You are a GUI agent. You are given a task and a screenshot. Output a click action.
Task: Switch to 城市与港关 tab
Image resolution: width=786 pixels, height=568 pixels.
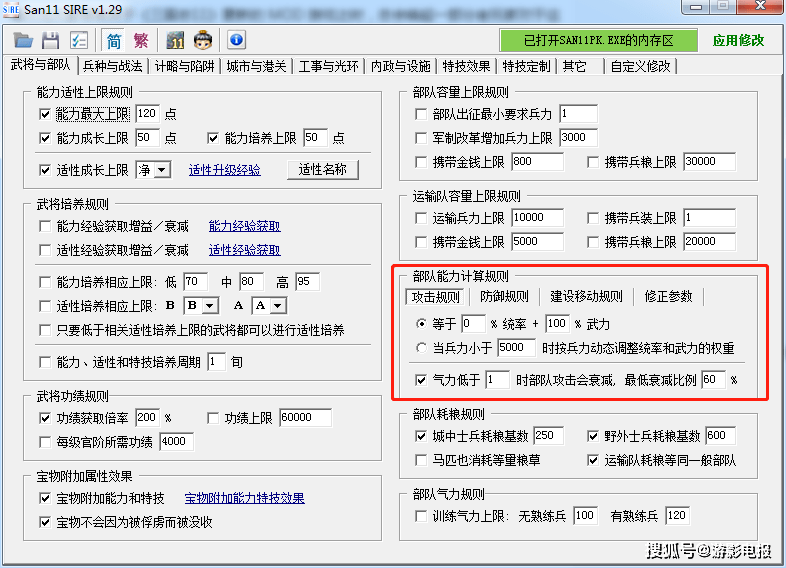click(256, 66)
